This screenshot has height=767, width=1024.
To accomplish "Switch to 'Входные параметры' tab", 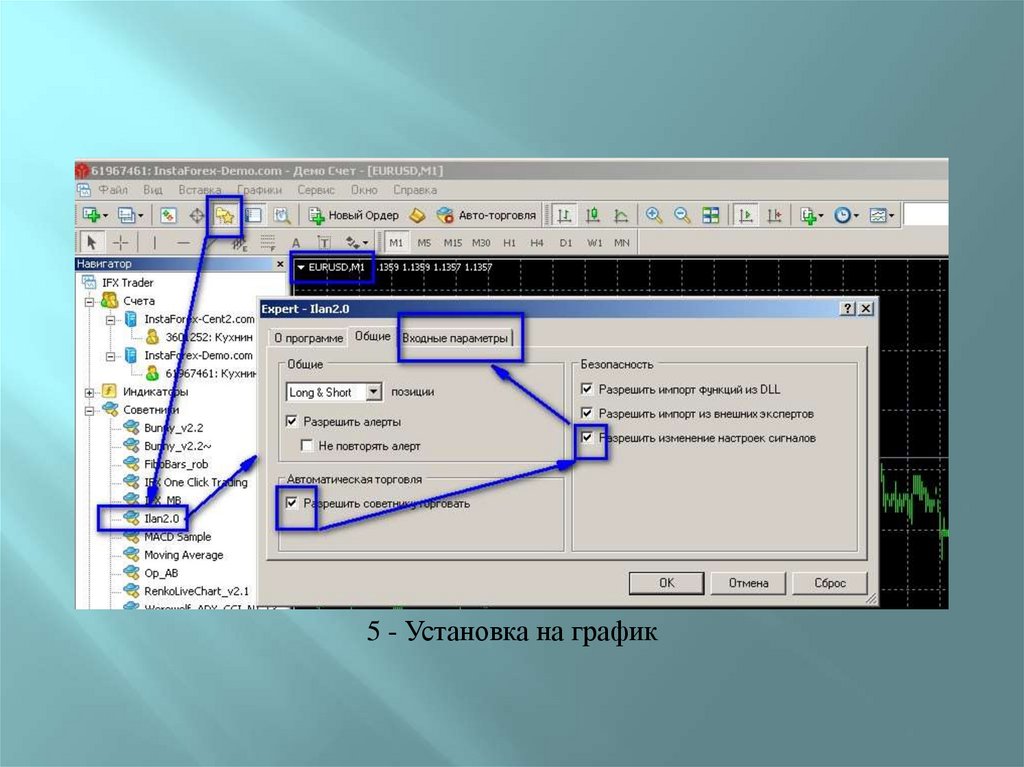I will [455, 338].
